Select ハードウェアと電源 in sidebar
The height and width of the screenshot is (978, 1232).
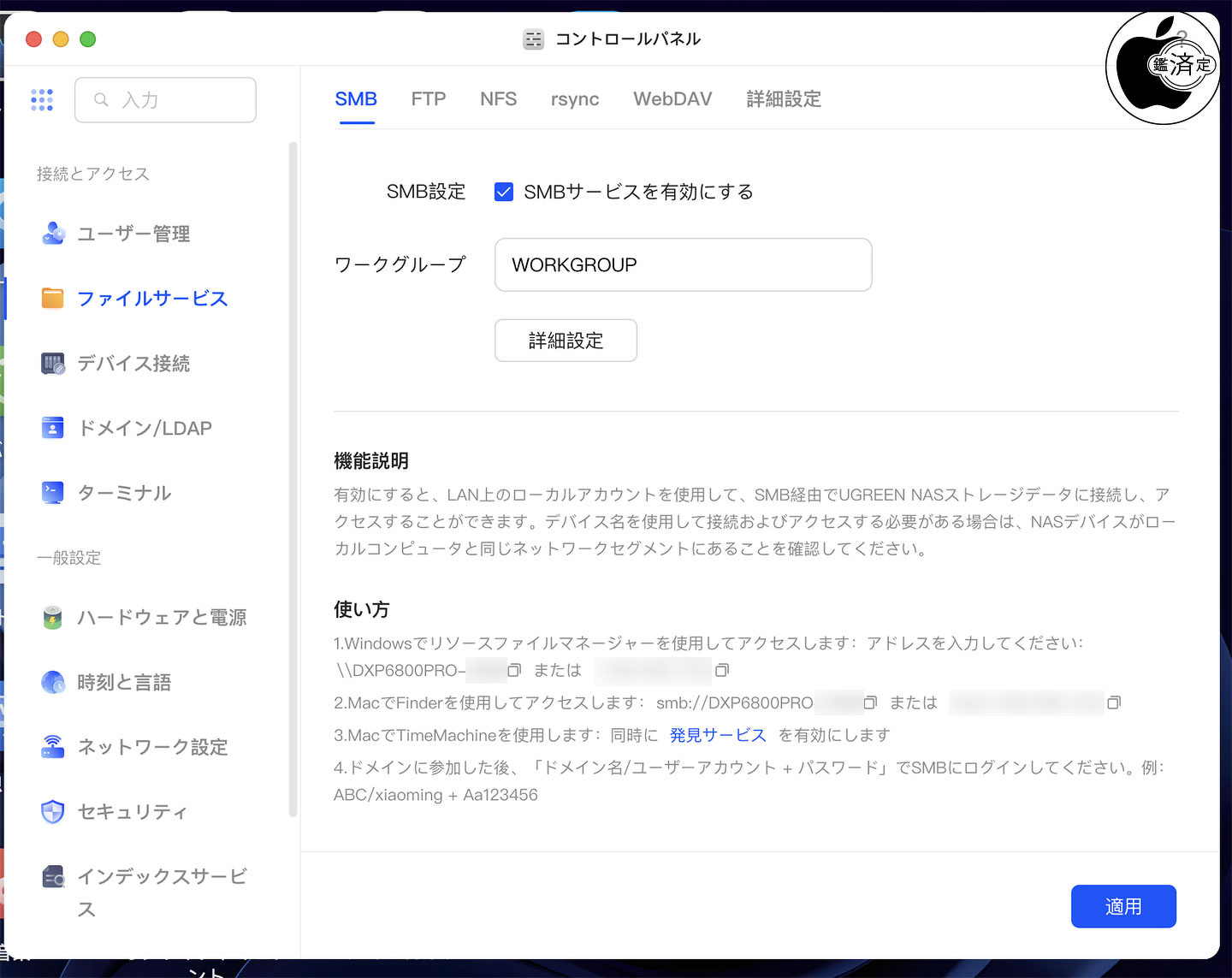(x=162, y=617)
